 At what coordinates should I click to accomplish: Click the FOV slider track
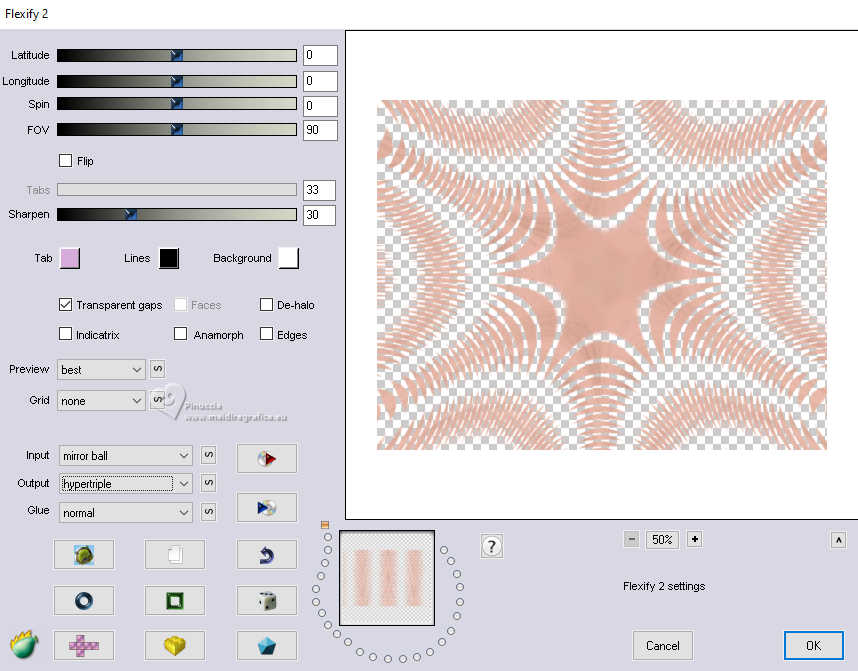(x=177, y=129)
